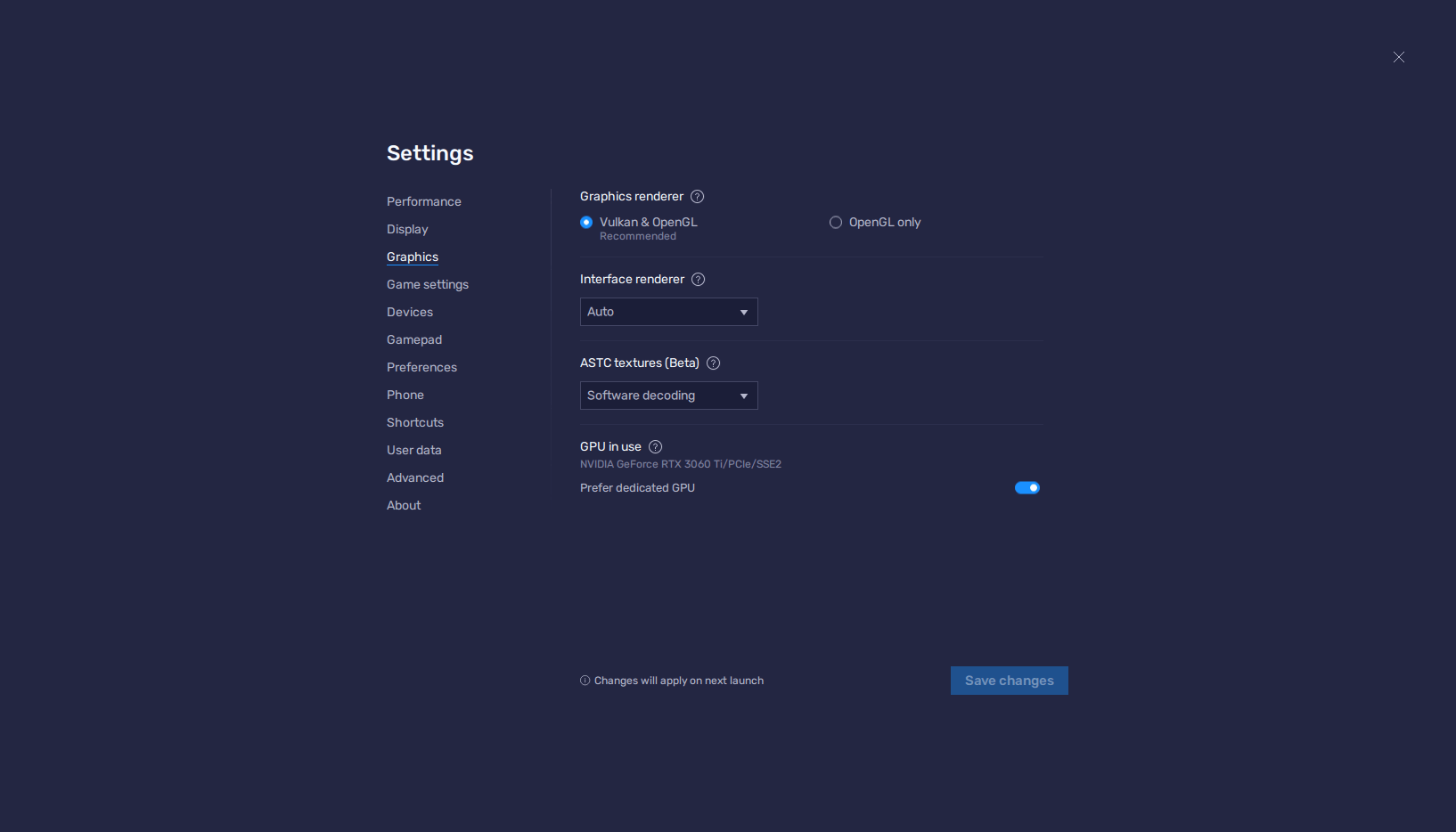1456x832 pixels.
Task: Click the Prefer dedicated GPU label
Action: click(637, 488)
